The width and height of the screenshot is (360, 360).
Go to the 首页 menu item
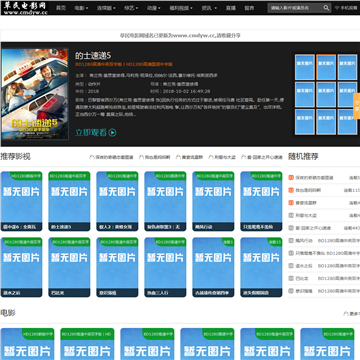click(61, 8)
